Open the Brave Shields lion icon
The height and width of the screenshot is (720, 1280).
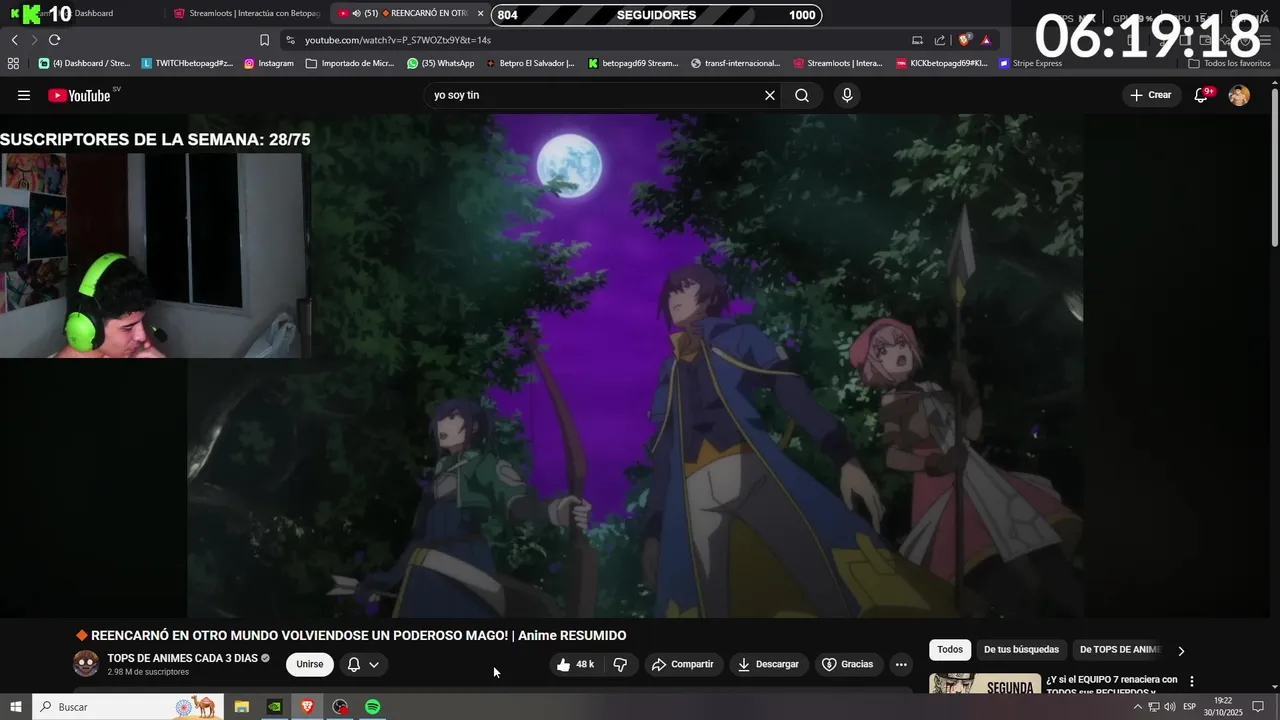(x=964, y=40)
